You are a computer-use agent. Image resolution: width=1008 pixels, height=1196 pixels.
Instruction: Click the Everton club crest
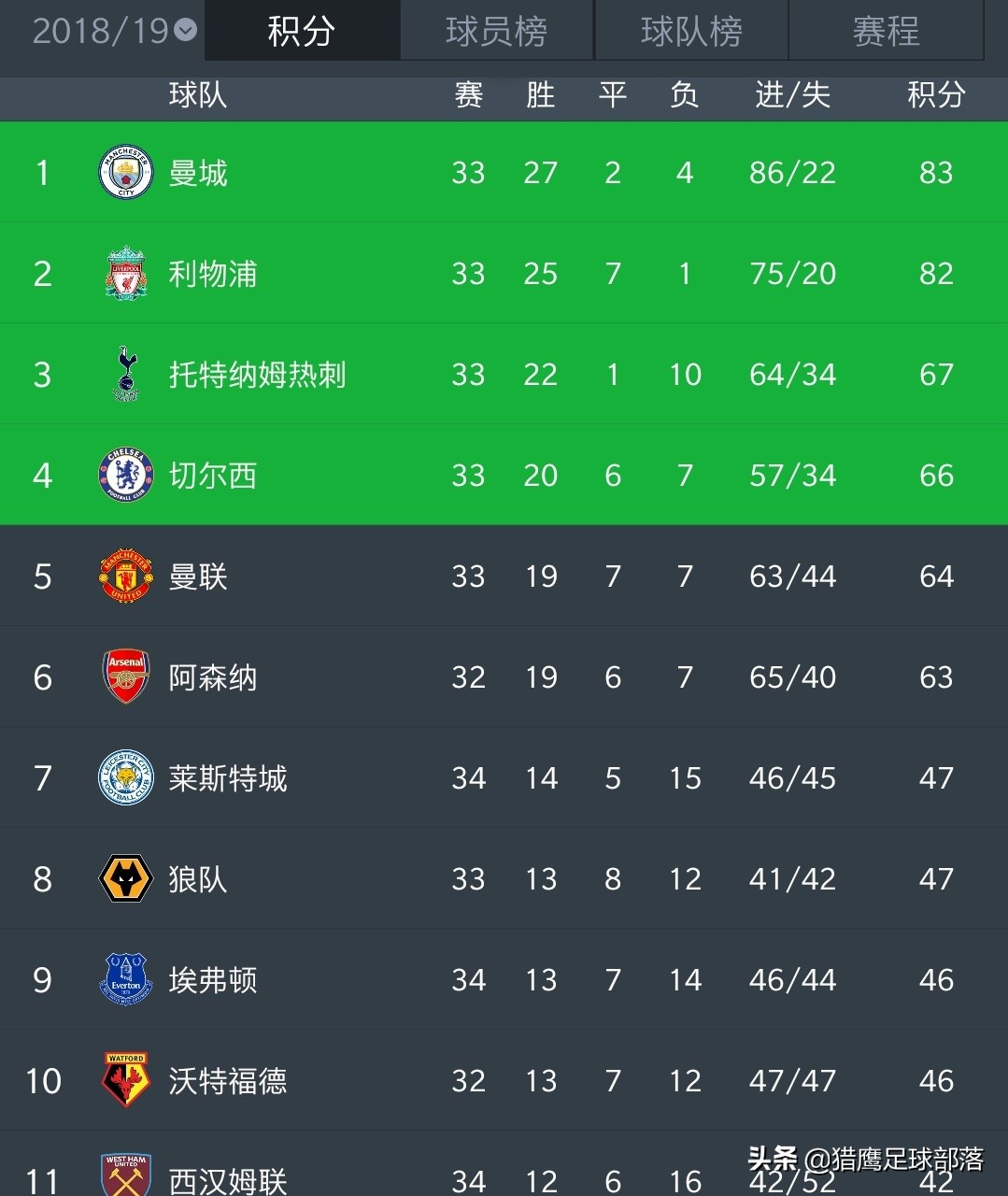pyautogui.click(x=125, y=980)
